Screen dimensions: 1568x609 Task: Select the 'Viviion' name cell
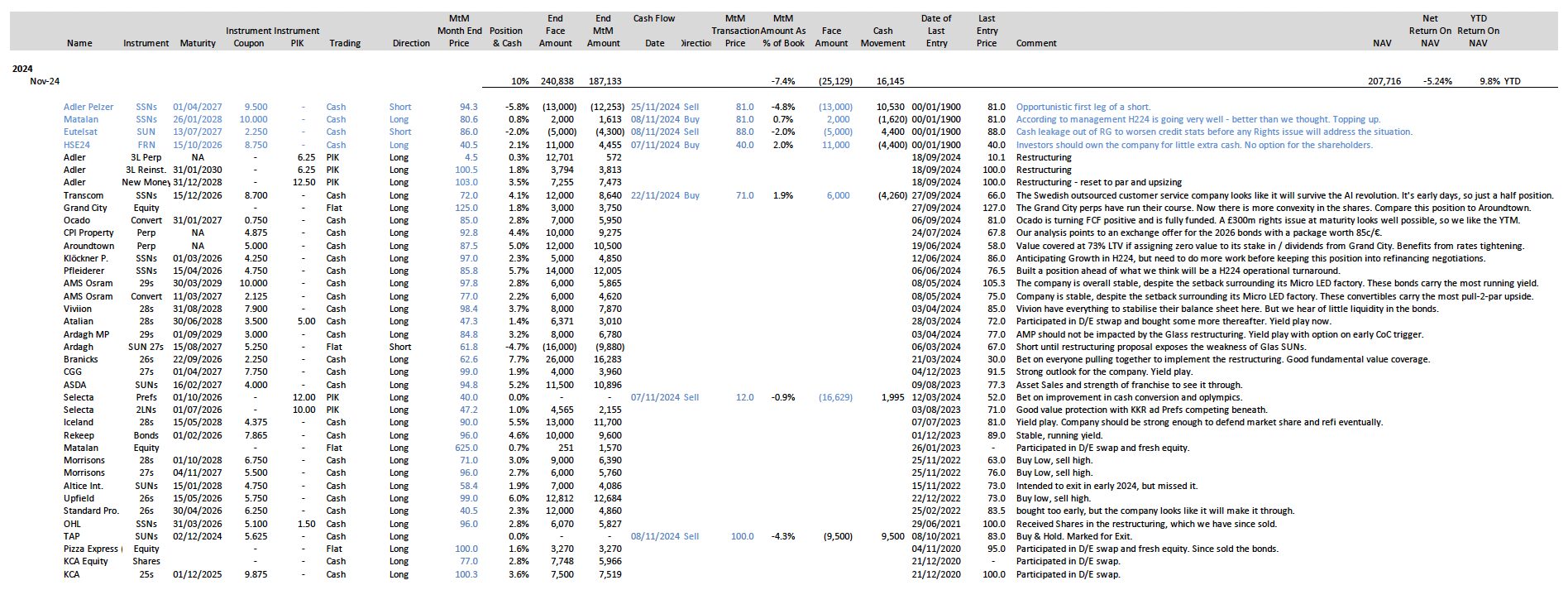[78, 309]
